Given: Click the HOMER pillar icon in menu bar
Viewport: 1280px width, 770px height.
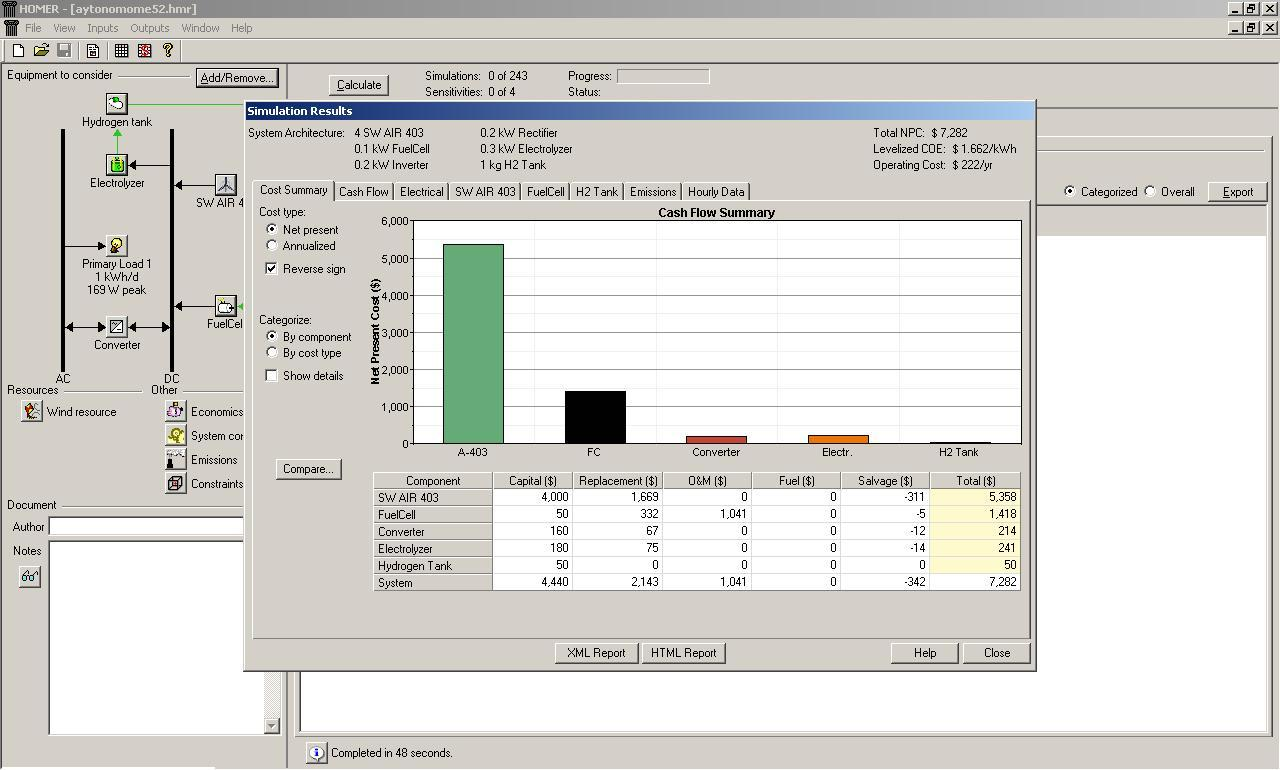Looking at the screenshot, I should (x=11, y=28).
